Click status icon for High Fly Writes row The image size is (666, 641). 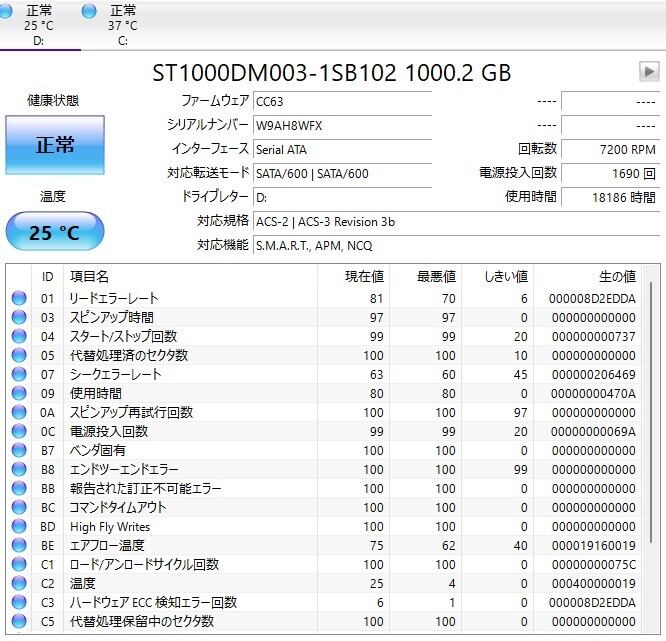coord(18,527)
